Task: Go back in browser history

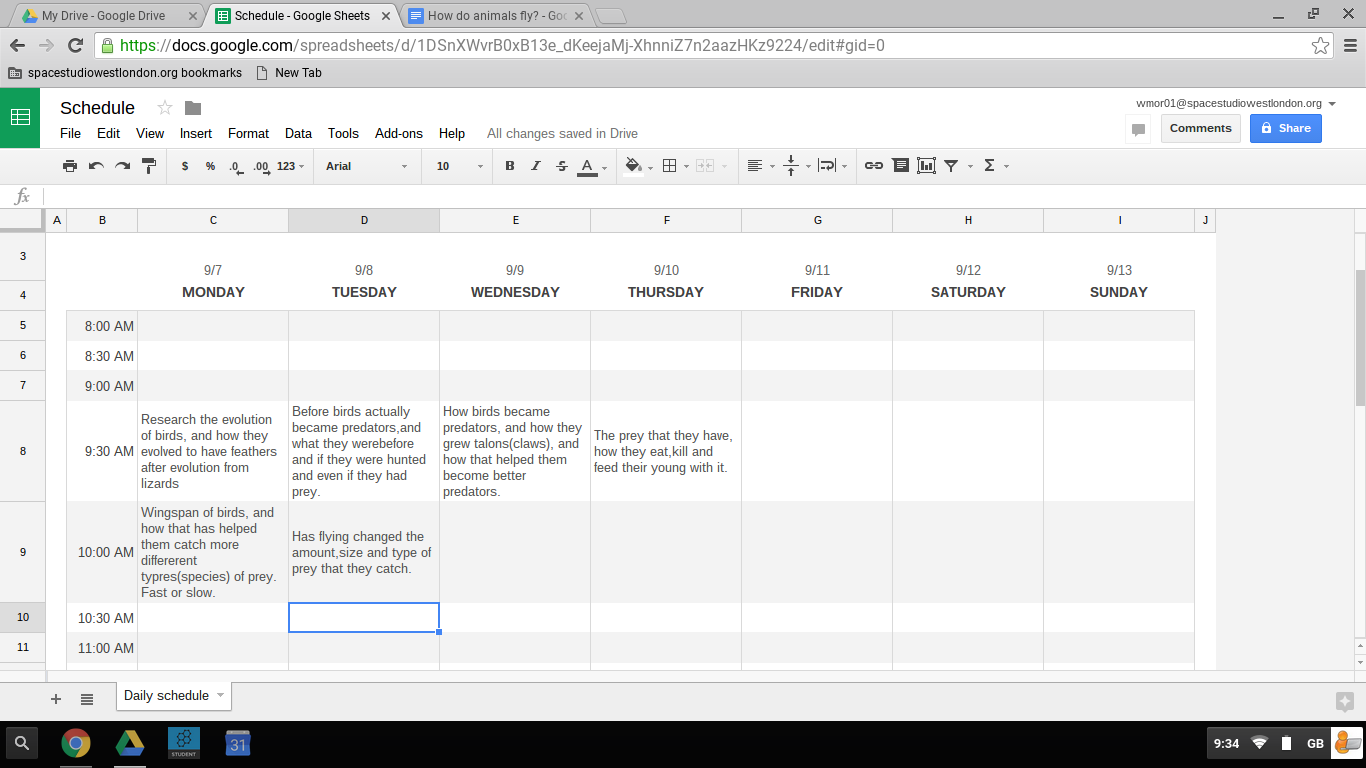Action: coord(17,45)
